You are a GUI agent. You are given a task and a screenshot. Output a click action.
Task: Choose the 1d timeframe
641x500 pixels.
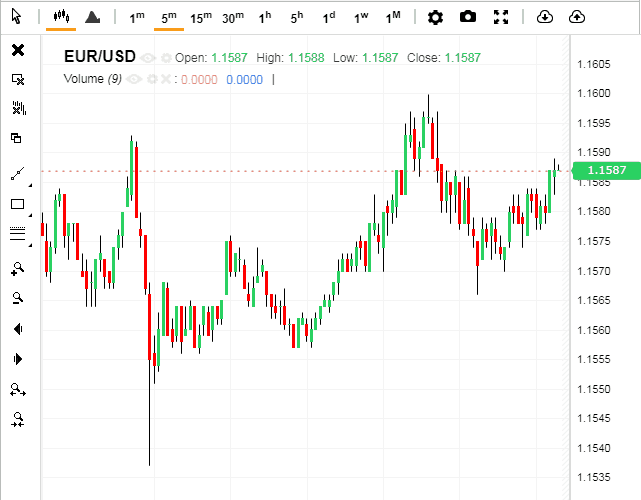click(329, 17)
